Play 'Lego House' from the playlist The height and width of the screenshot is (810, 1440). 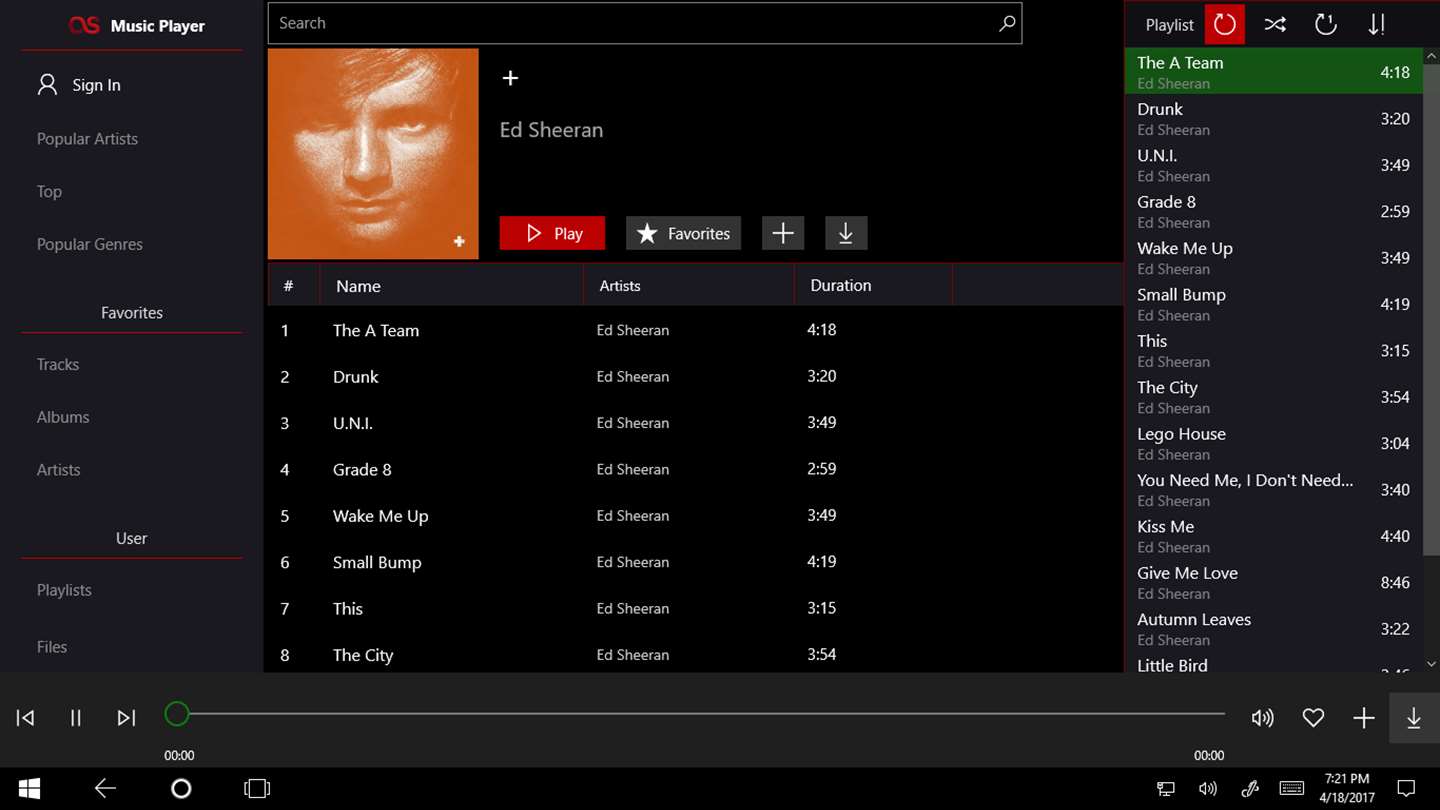click(x=1274, y=443)
